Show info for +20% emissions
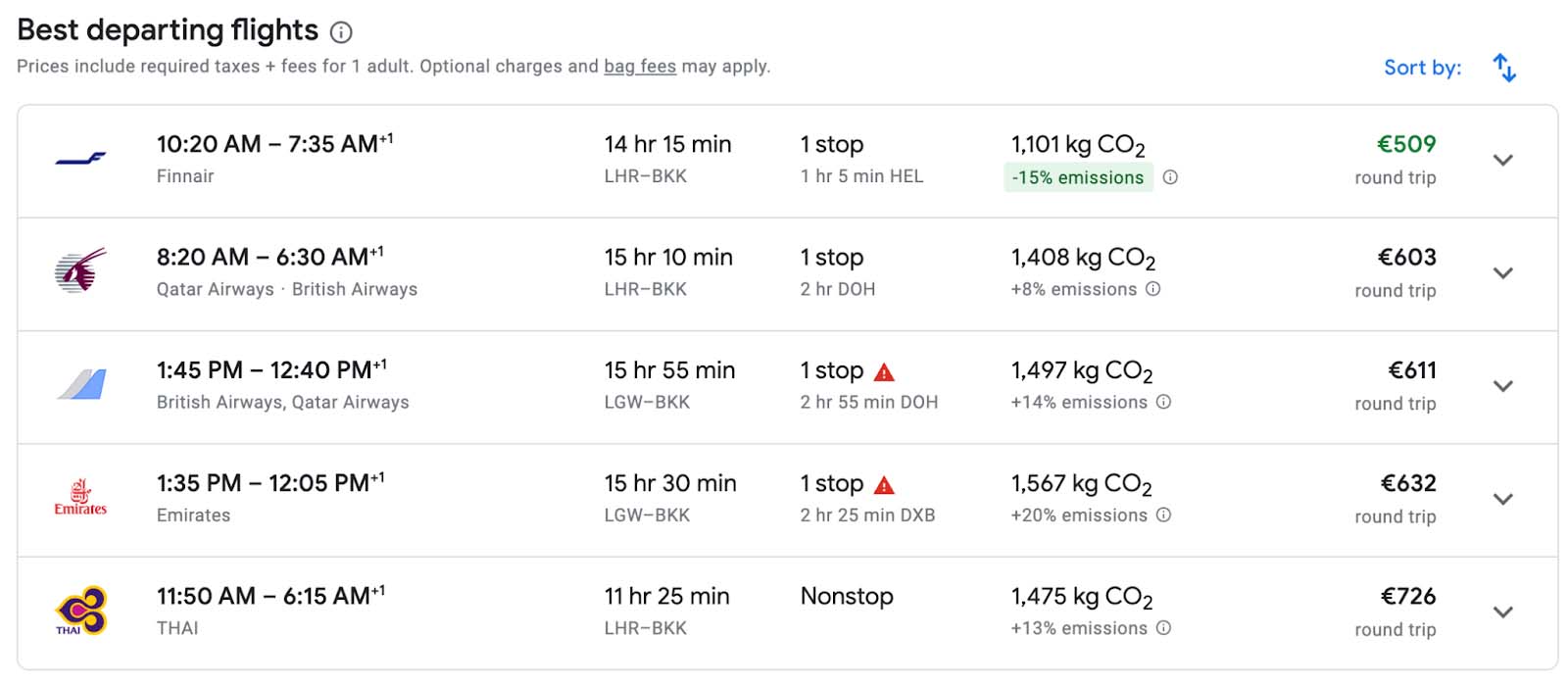The height and width of the screenshot is (684, 1568). coord(1163,514)
